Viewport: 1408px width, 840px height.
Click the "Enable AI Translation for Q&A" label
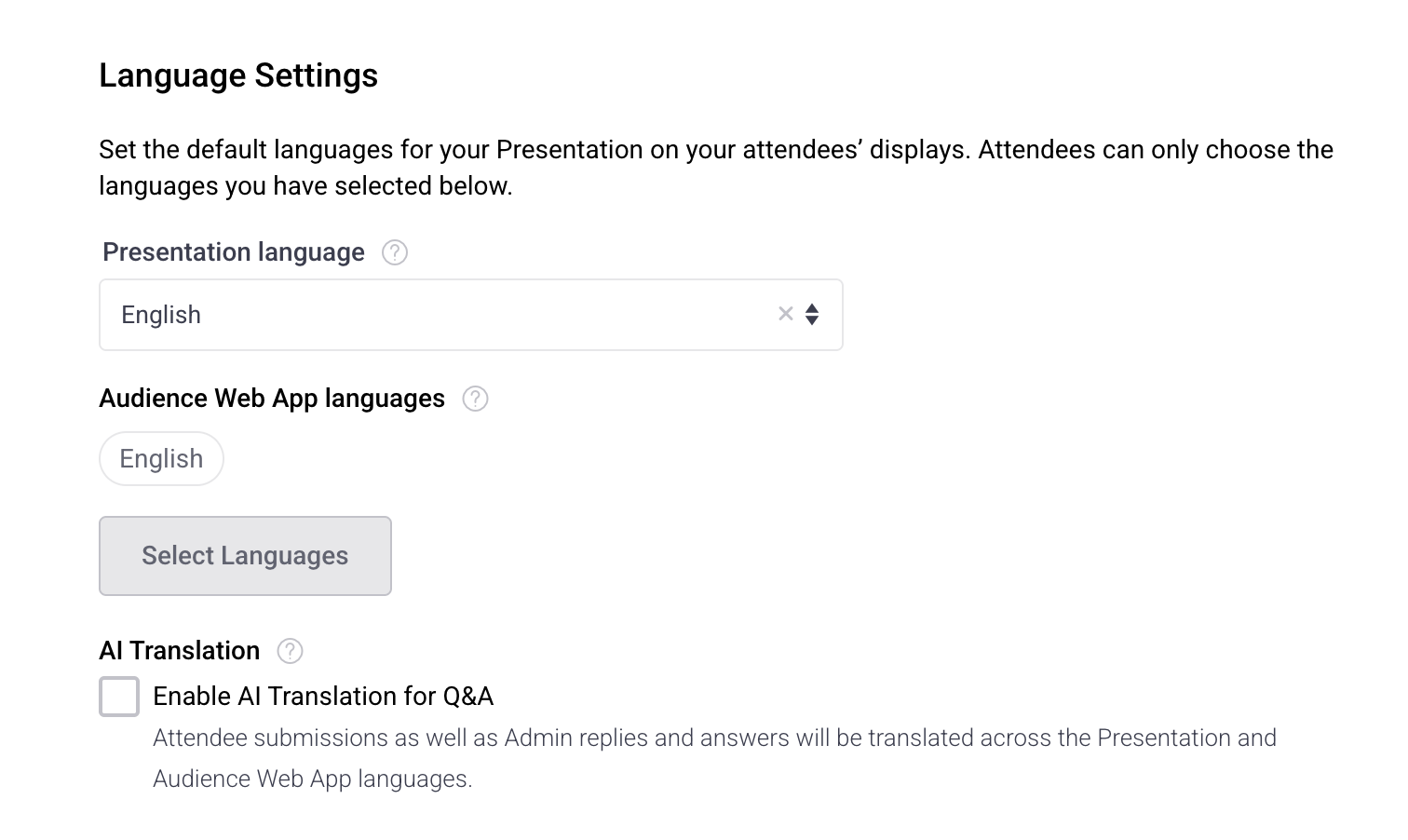coord(322,697)
